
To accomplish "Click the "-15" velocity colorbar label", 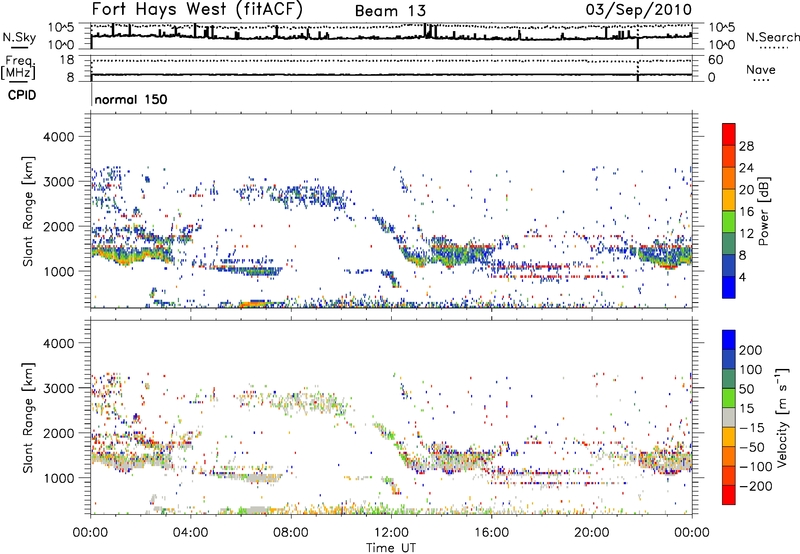I will tap(752, 427).
